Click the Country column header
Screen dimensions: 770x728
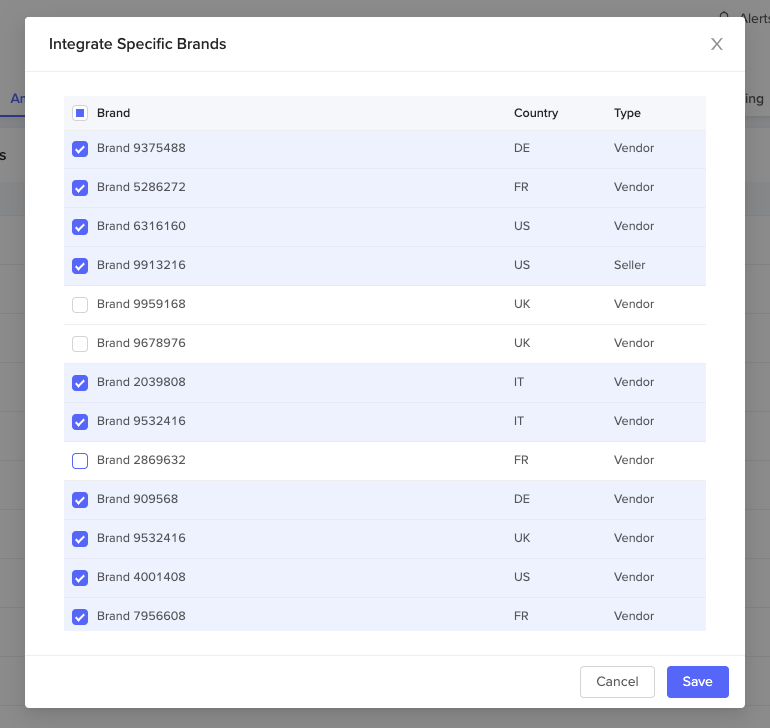tap(536, 113)
